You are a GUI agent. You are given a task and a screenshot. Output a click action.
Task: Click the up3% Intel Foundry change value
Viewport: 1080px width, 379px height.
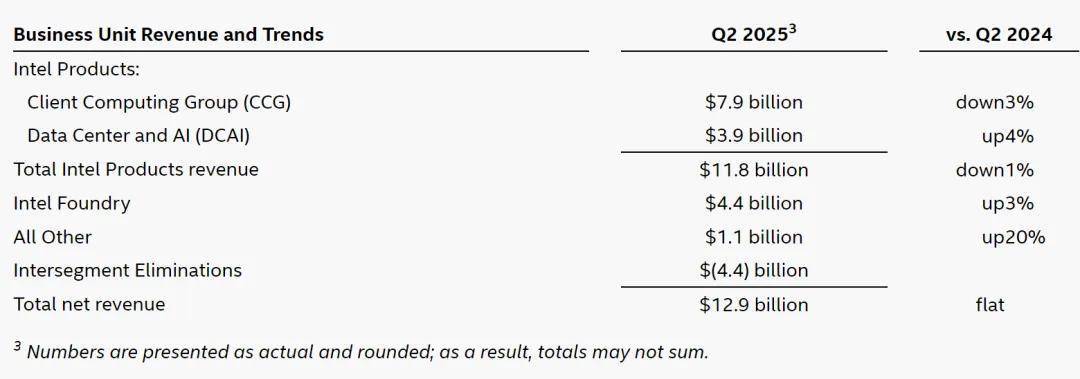(x=1008, y=203)
